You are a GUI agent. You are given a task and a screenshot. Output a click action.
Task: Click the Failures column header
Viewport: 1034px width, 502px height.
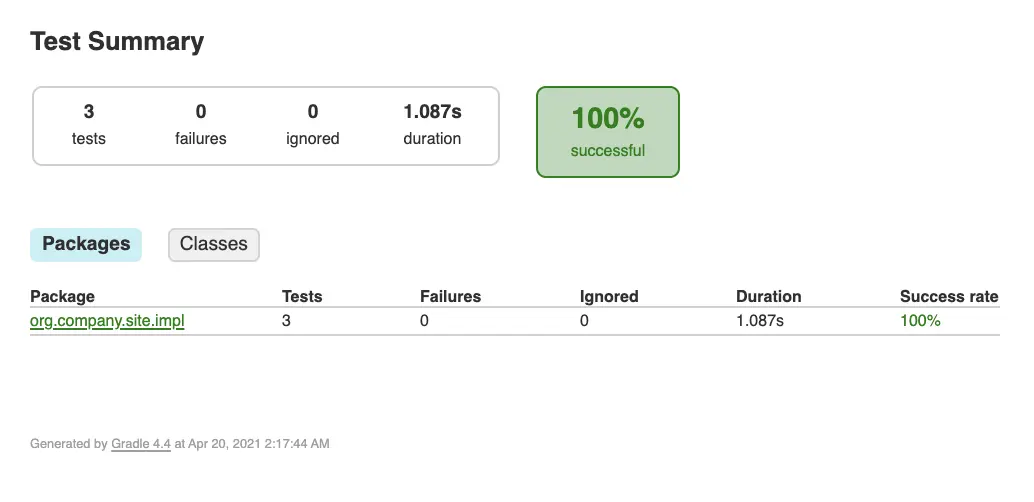click(x=450, y=297)
